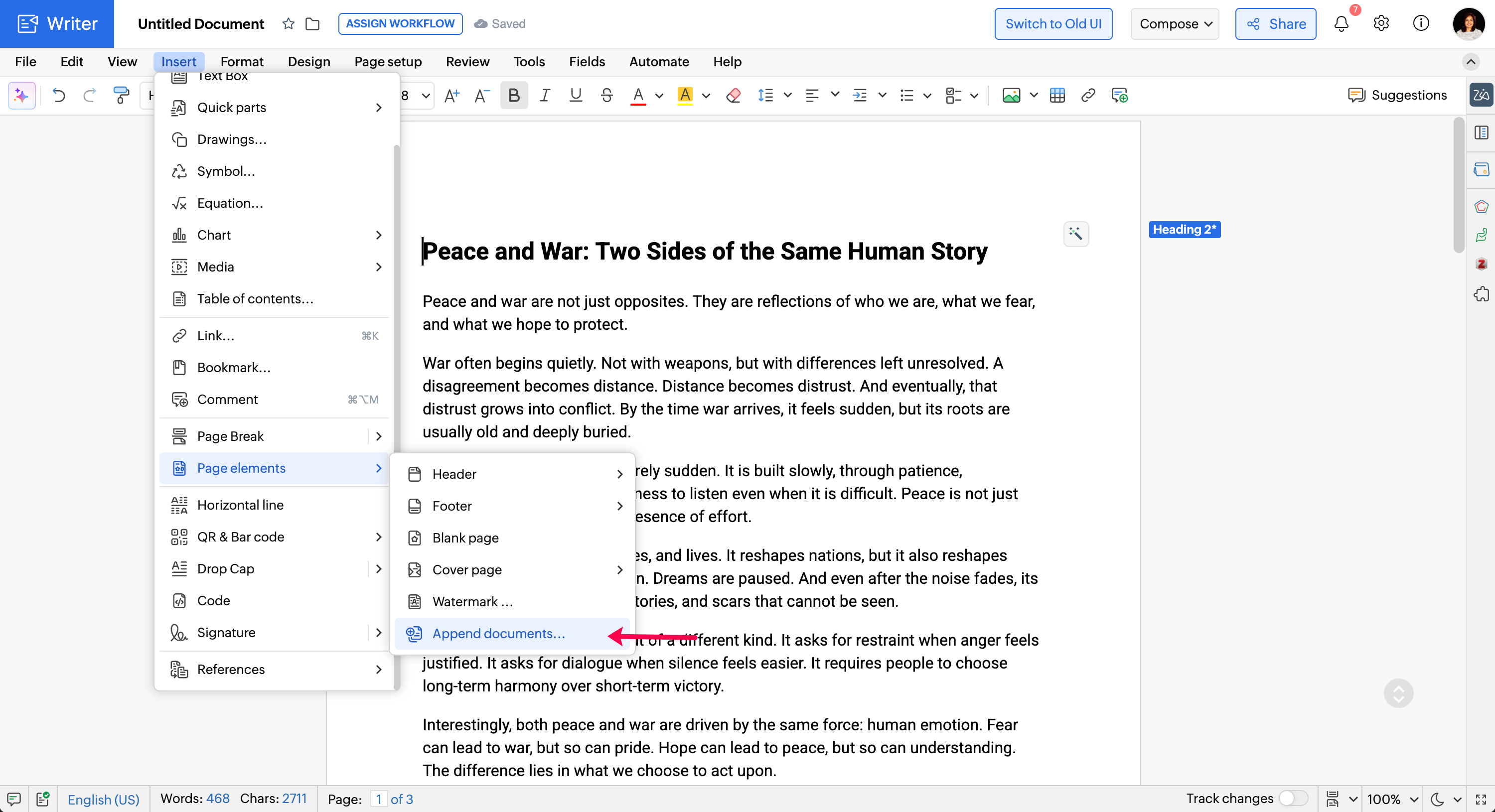The height and width of the screenshot is (812, 1495).
Task: Open the Compose dropdown
Action: [x=1175, y=24]
